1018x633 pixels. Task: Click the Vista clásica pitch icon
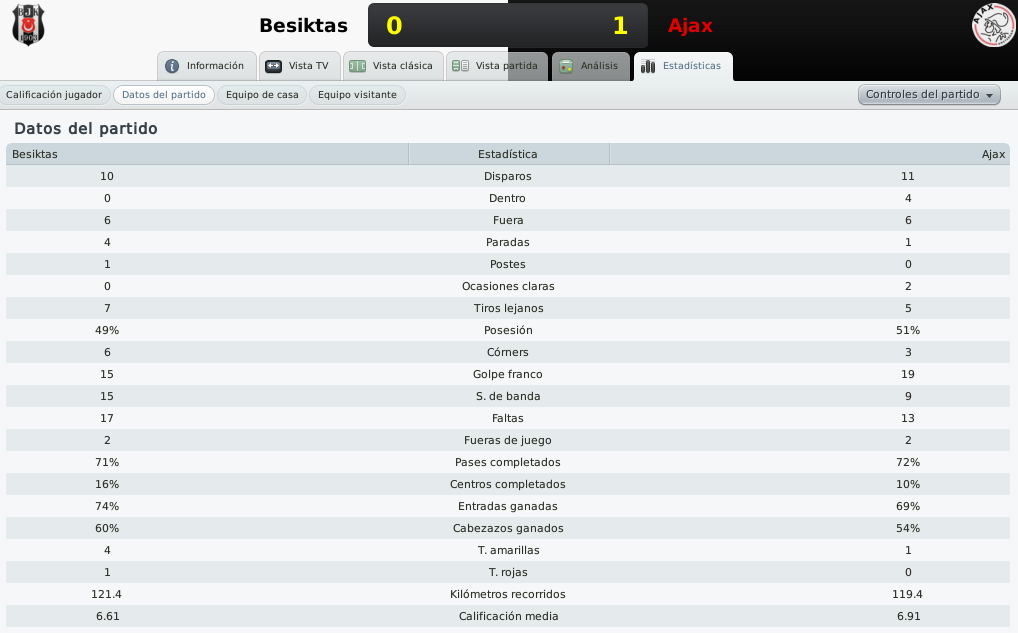358,66
